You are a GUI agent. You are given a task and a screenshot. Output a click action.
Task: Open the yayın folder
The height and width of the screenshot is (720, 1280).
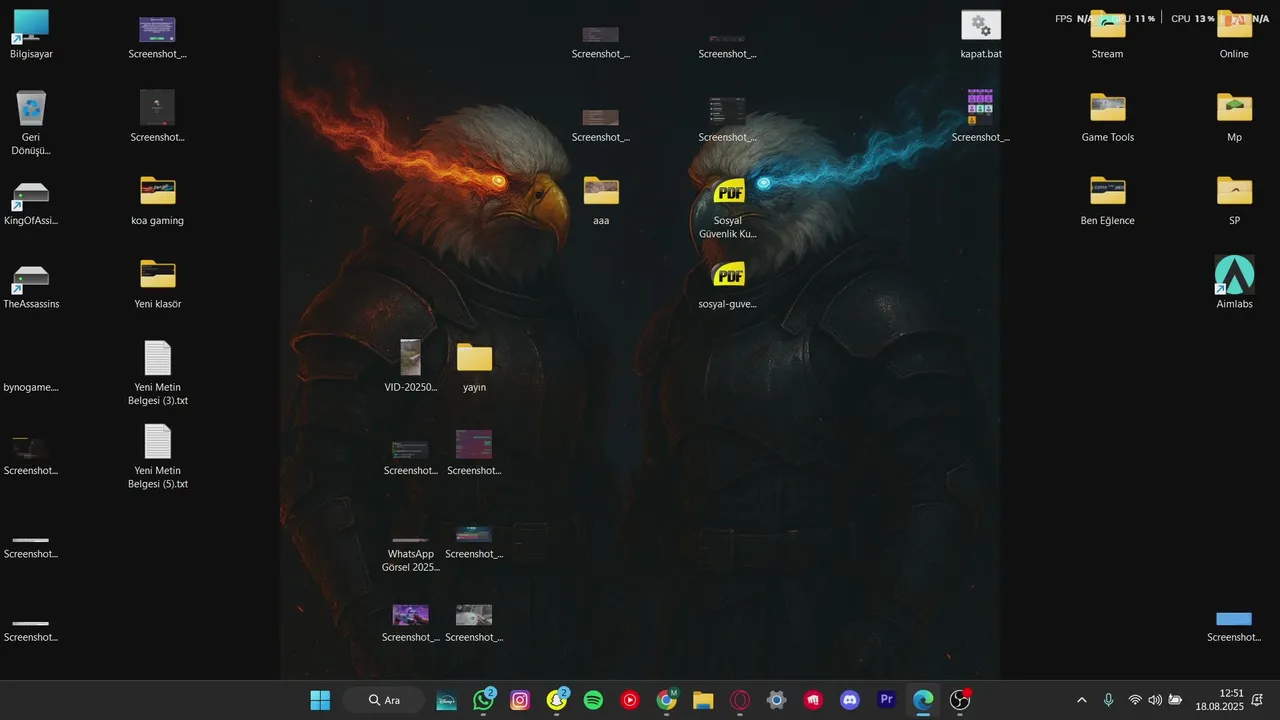click(x=474, y=366)
